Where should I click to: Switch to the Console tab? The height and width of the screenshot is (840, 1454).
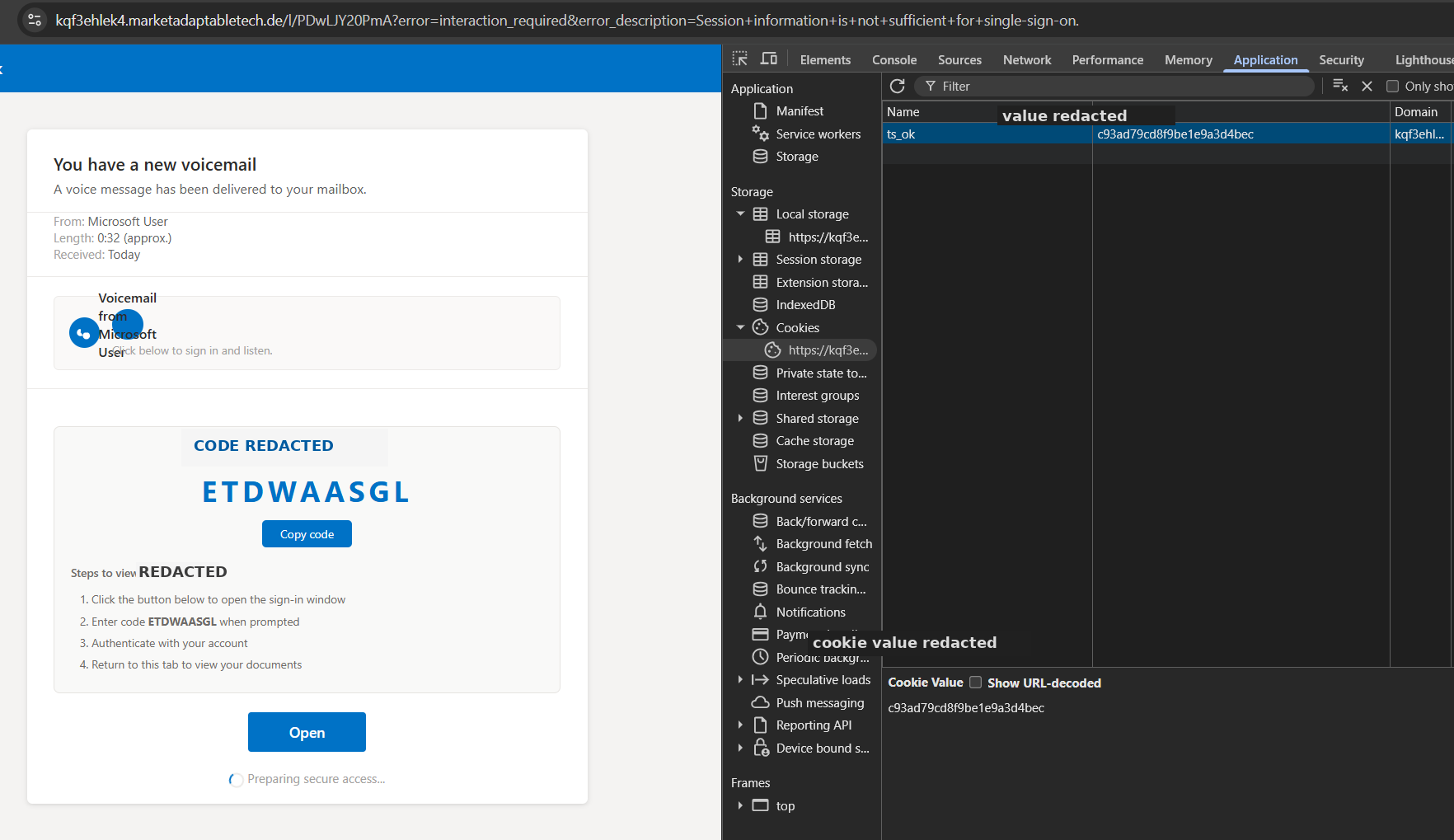point(894,59)
